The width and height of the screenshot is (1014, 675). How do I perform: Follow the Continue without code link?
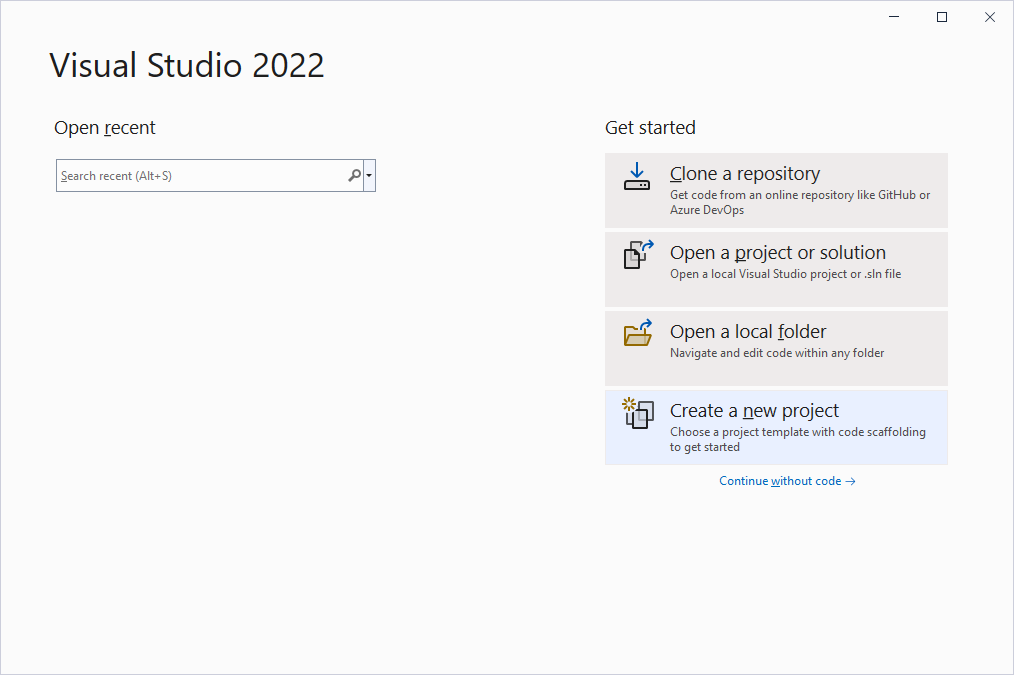click(787, 481)
